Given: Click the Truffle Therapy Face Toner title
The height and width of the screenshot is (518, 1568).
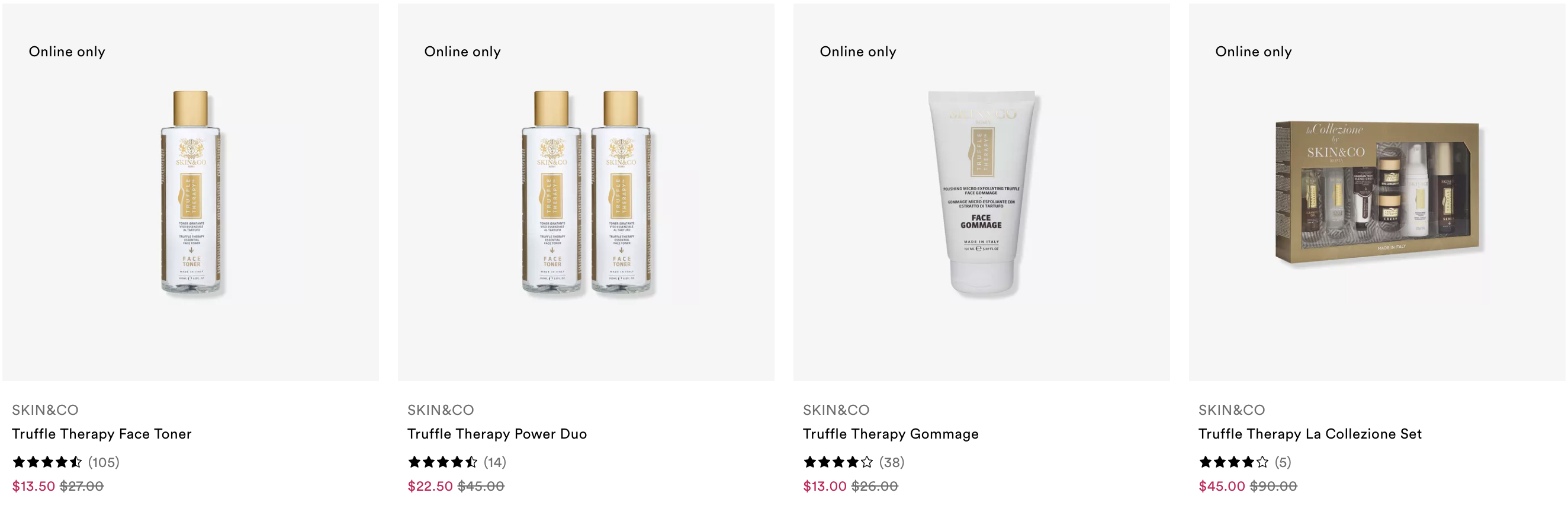Looking at the screenshot, I should click(102, 434).
